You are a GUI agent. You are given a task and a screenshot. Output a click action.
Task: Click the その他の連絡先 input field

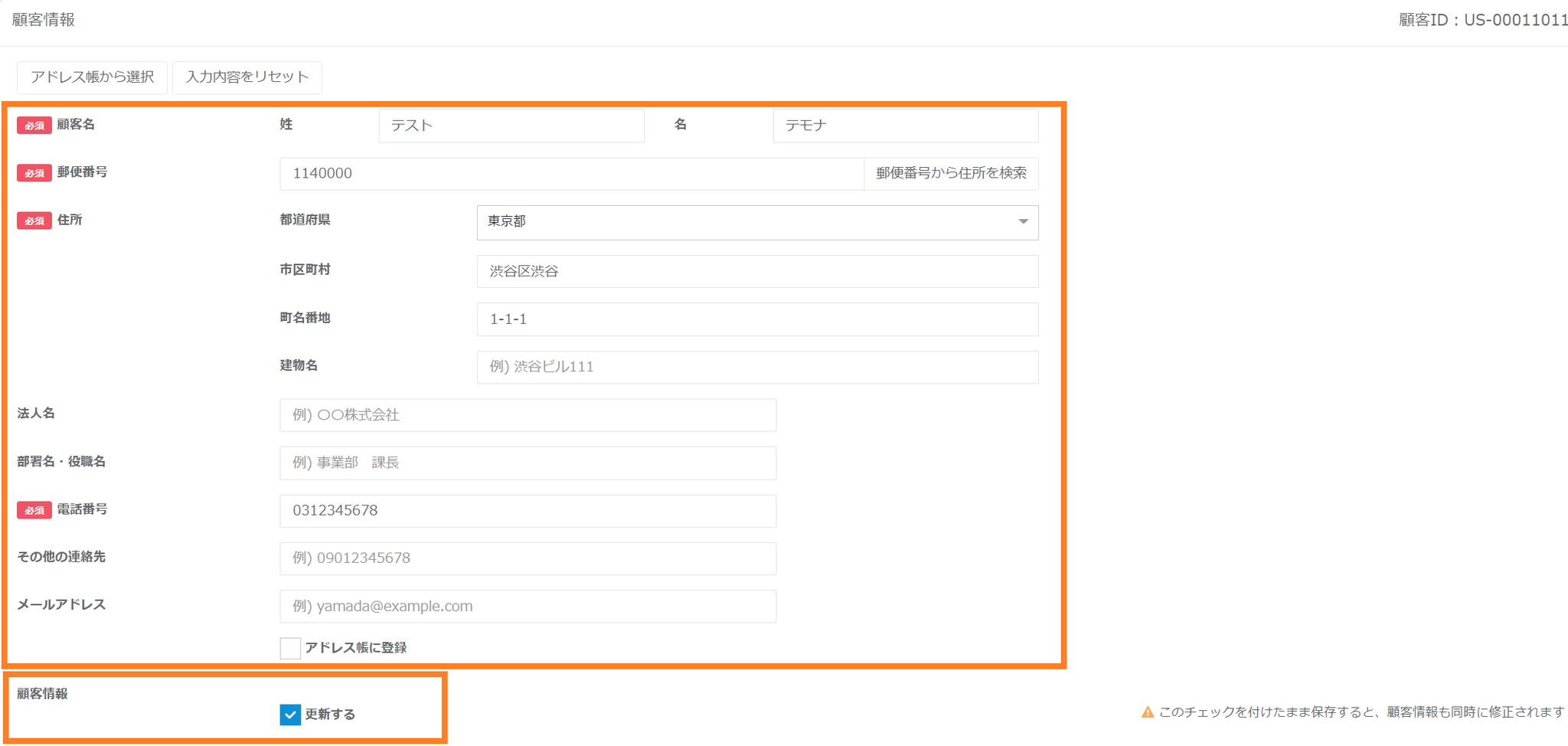pos(528,558)
